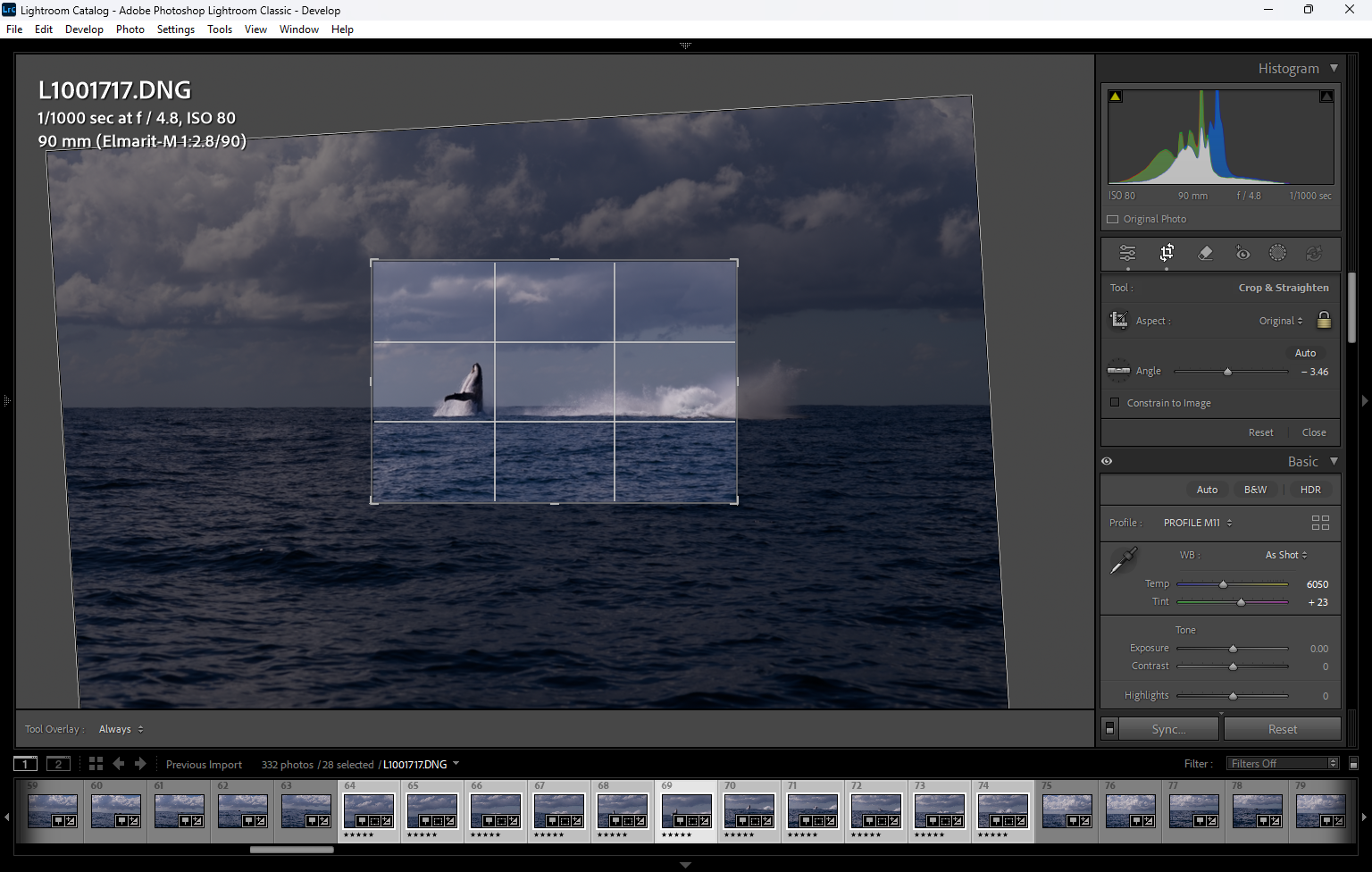Toggle the Basic panel eye visibility
Image resolution: width=1372 pixels, height=872 pixels.
[1107, 461]
